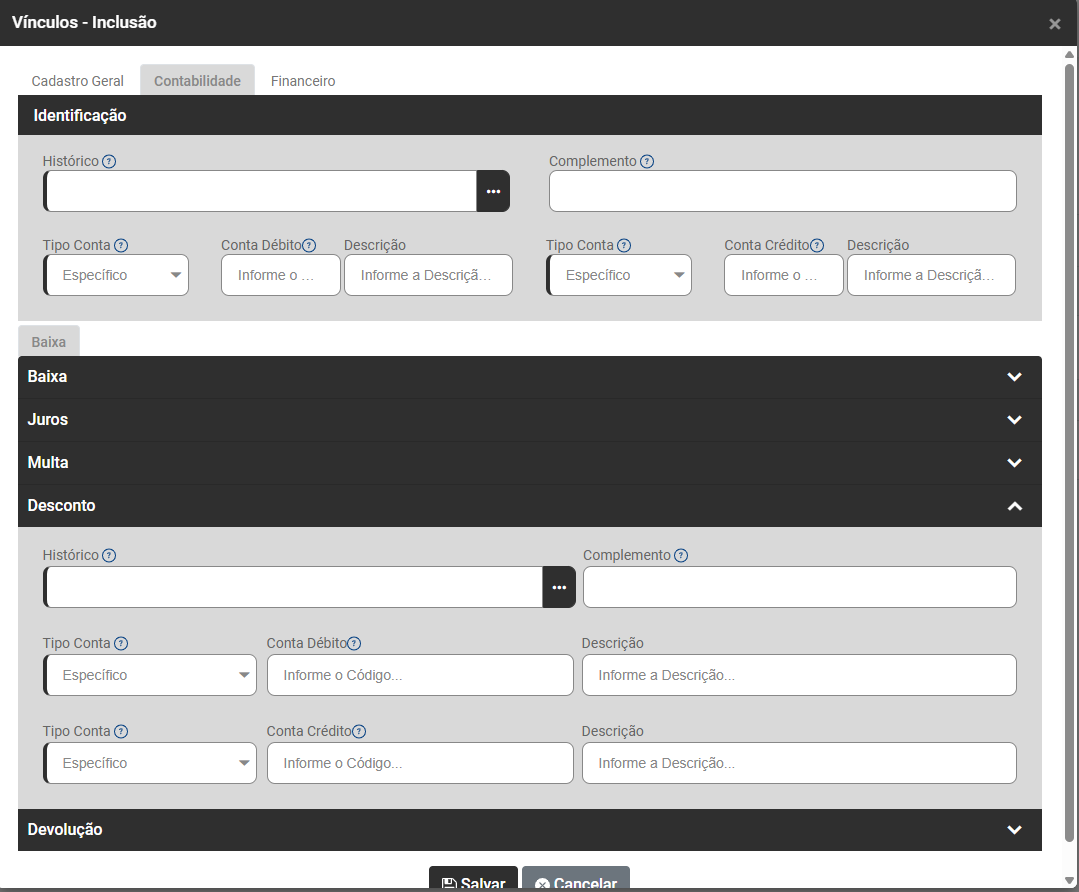The image size is (1079, 892).
Task: Focus Conta Débito code field in Identificação
Action: pyautogui.click(x=281, y=275)
